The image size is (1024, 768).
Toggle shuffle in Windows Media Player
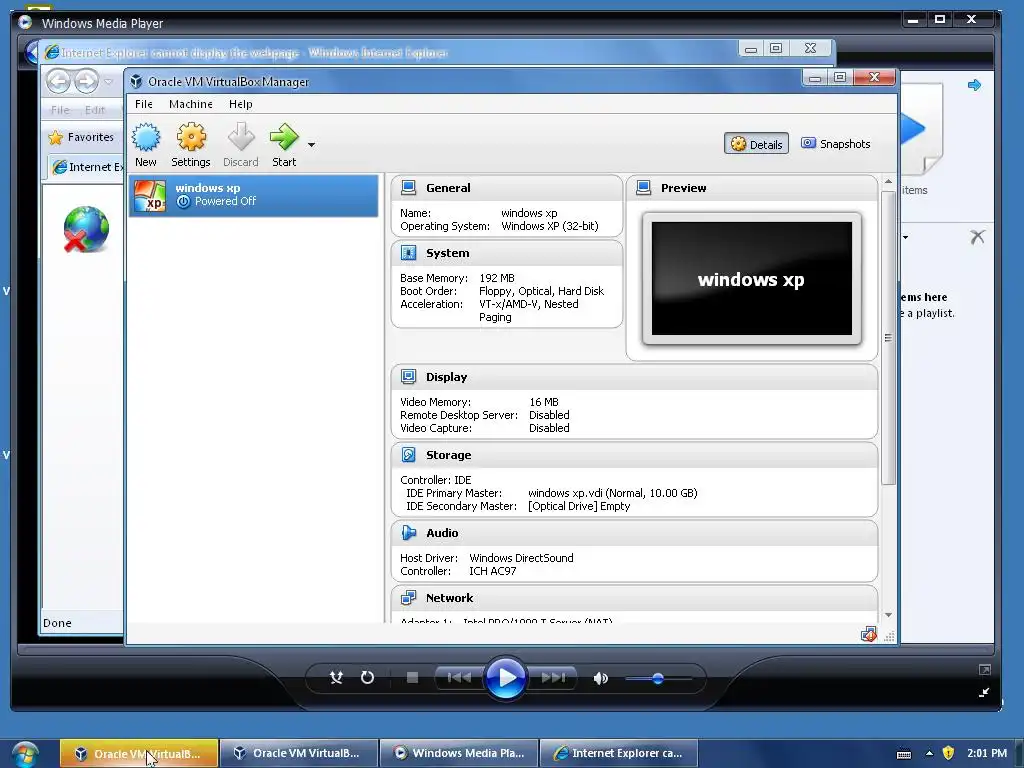click(x=336, y=678)
